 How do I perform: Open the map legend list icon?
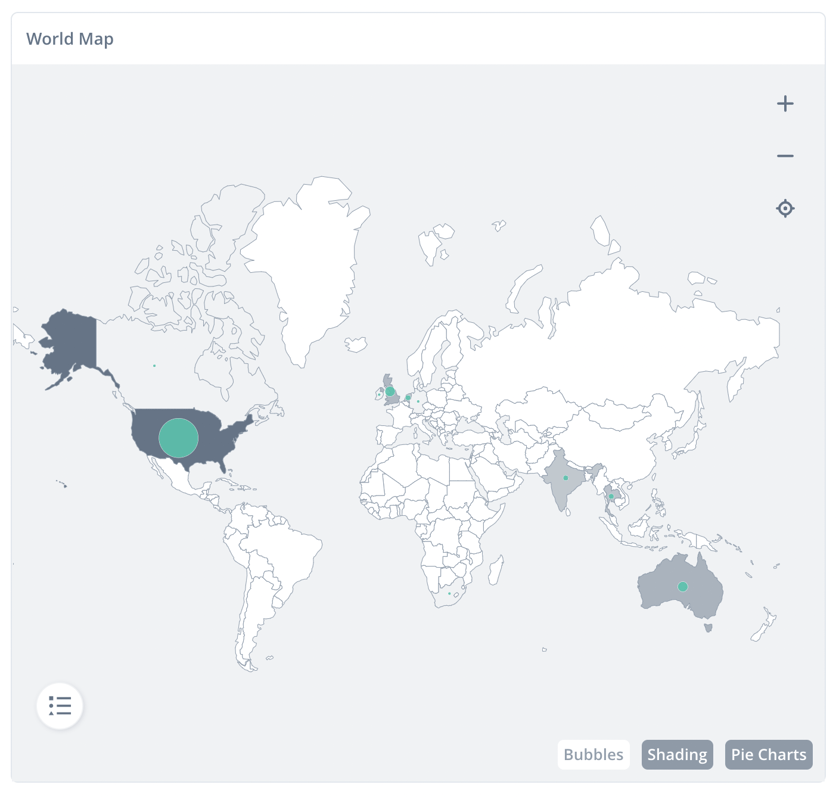[60, 706]
